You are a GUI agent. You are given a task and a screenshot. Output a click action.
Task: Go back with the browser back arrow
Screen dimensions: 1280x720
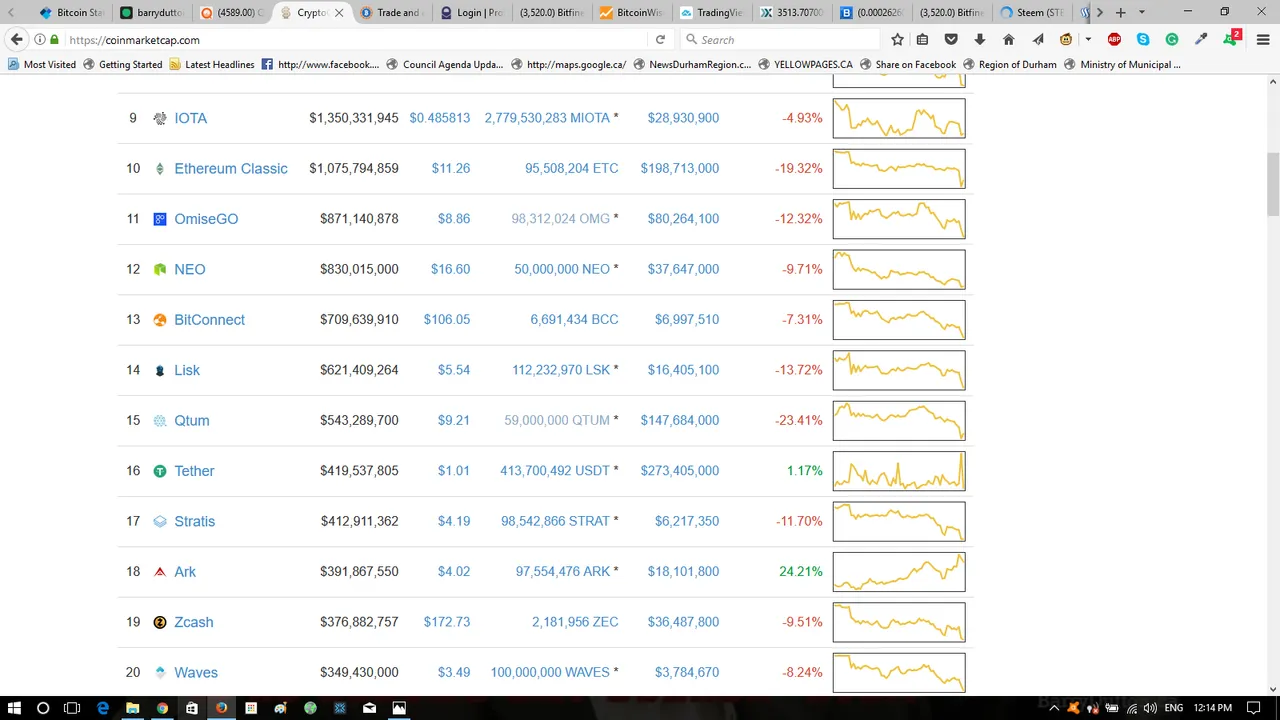16,39
